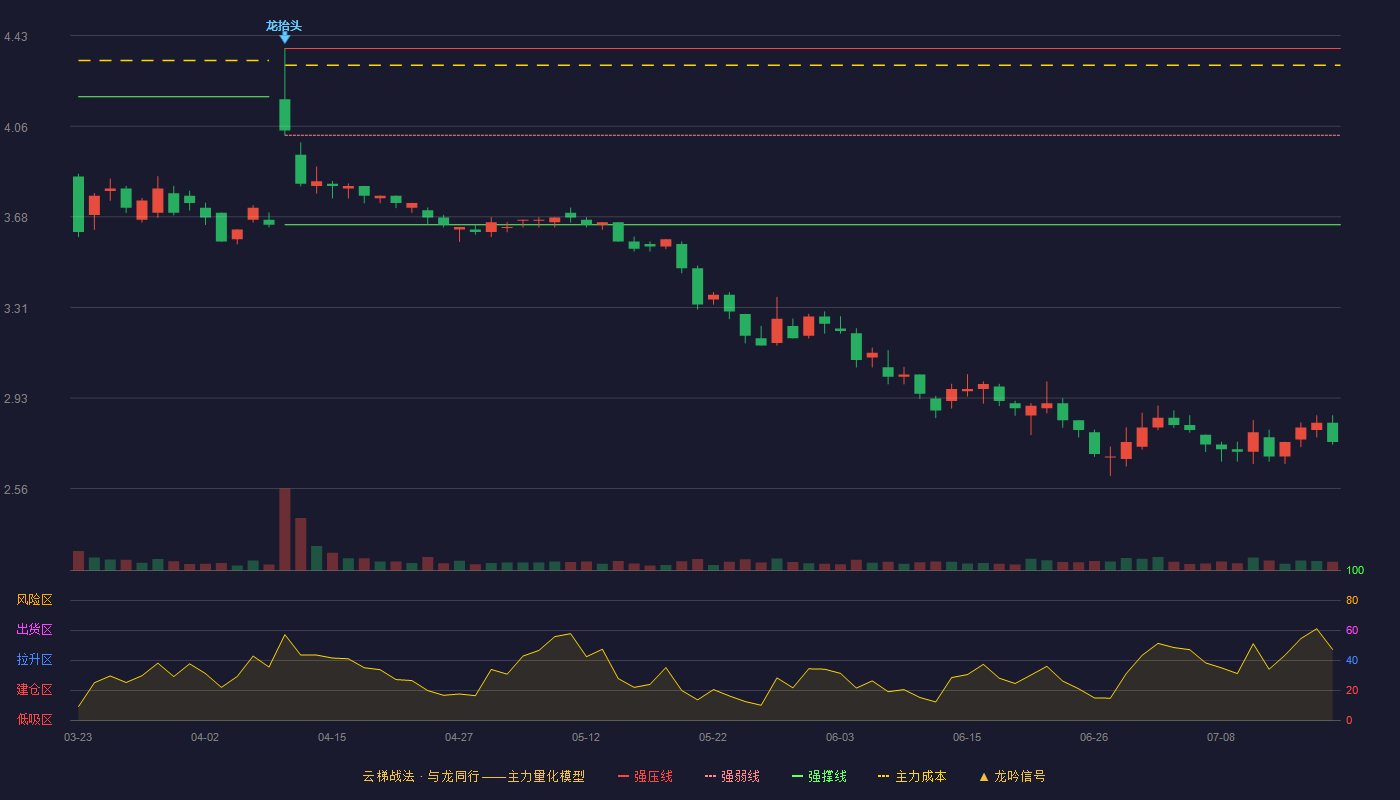Click the 04-02 date label
The width and height of the screenshot is (1400, 800).
coord(205,737)
